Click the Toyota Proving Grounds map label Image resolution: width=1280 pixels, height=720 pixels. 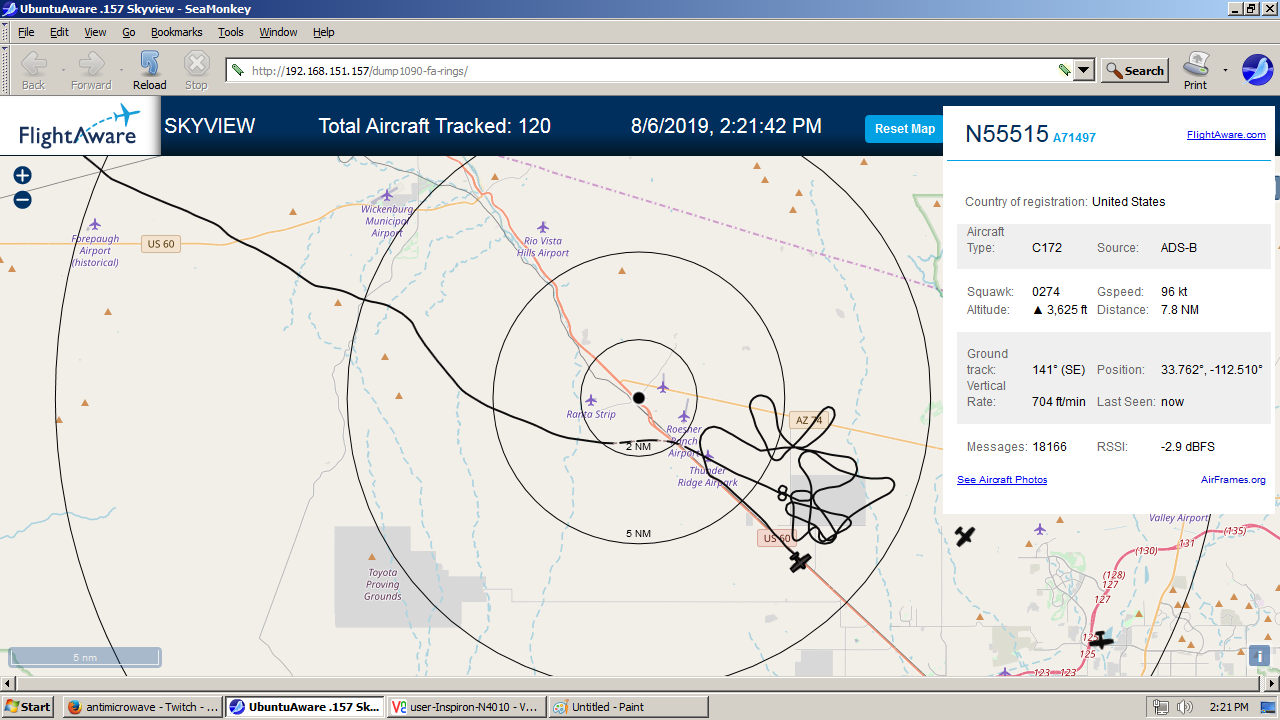(383, 585)
